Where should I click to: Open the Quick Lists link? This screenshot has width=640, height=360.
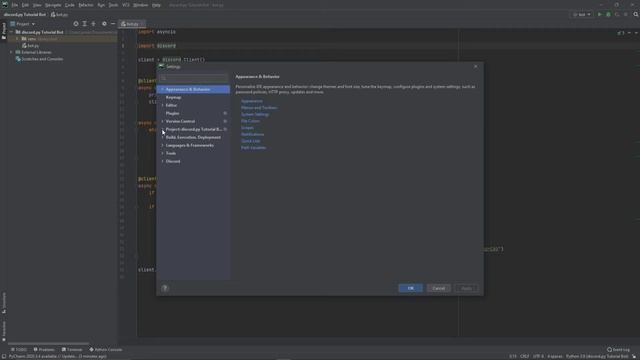251,141
